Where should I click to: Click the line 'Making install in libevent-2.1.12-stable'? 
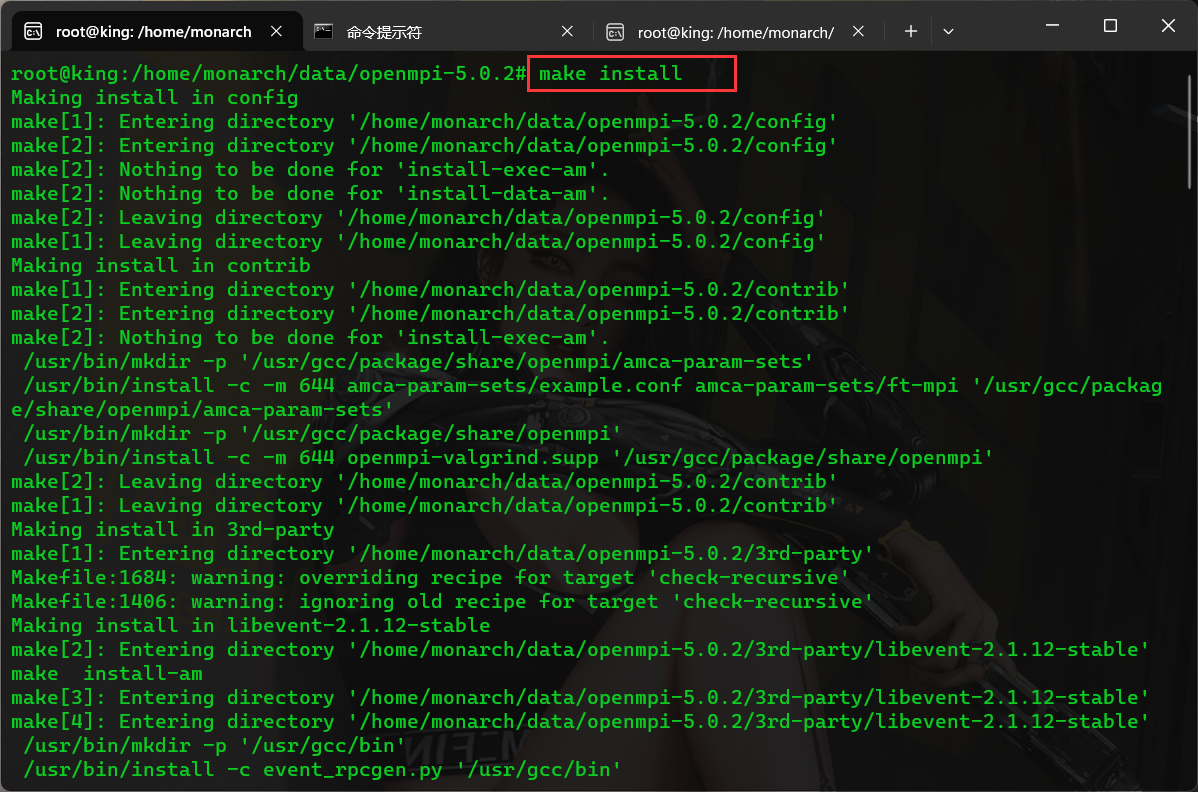point(251,626)
